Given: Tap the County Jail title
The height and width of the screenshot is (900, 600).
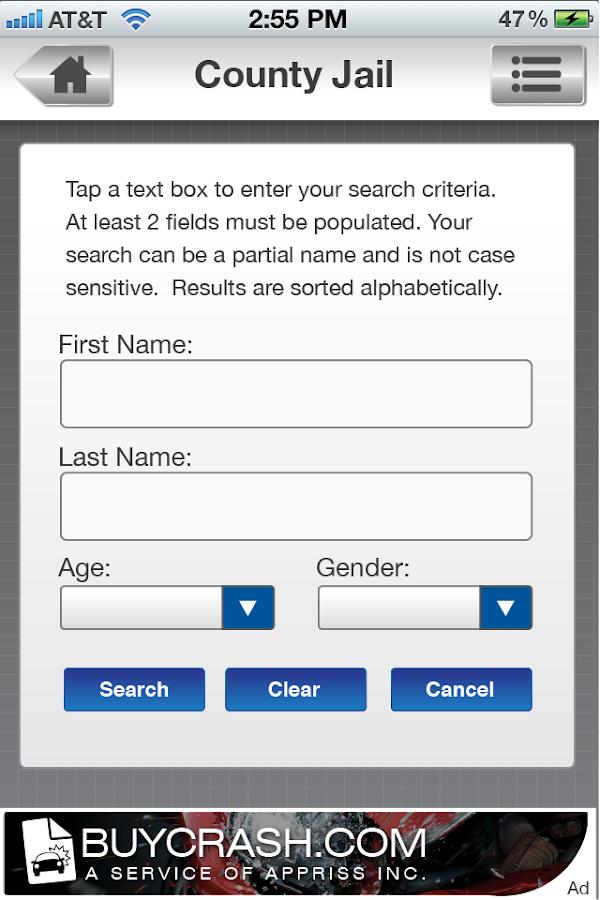Looking at the screenshot, I should click(x=294, y=75).
